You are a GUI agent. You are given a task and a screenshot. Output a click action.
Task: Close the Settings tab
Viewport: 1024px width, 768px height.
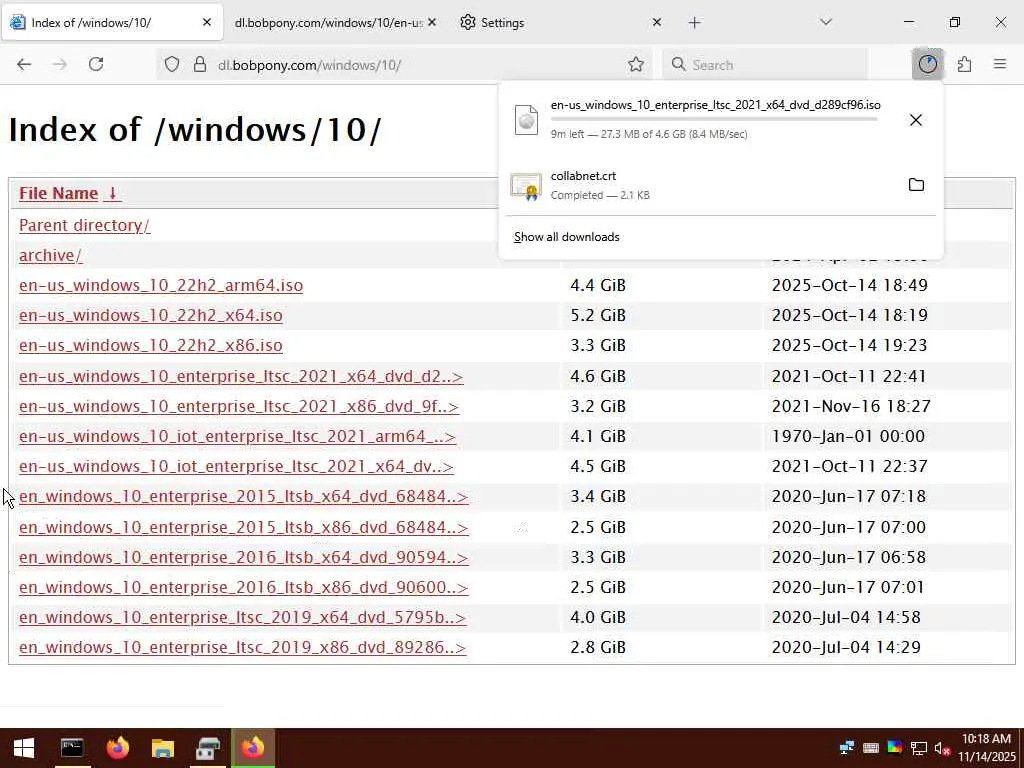point(657,23)
